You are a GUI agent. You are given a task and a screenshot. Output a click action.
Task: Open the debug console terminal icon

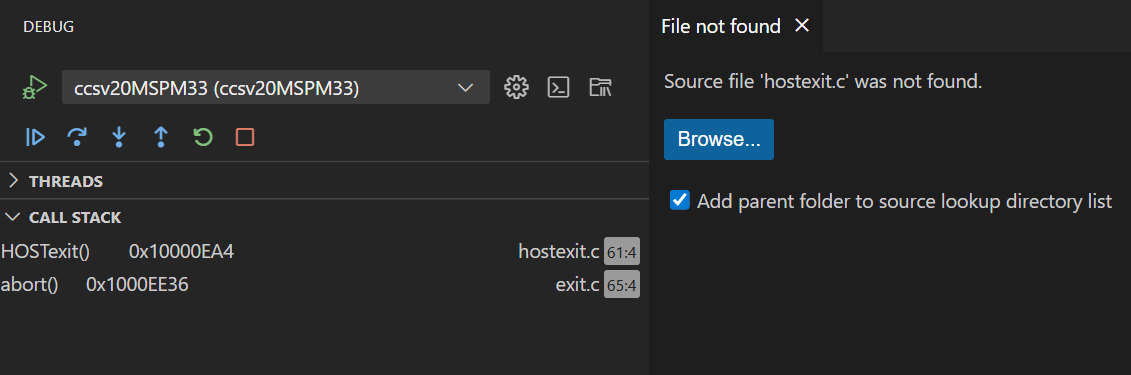[558, 87]
